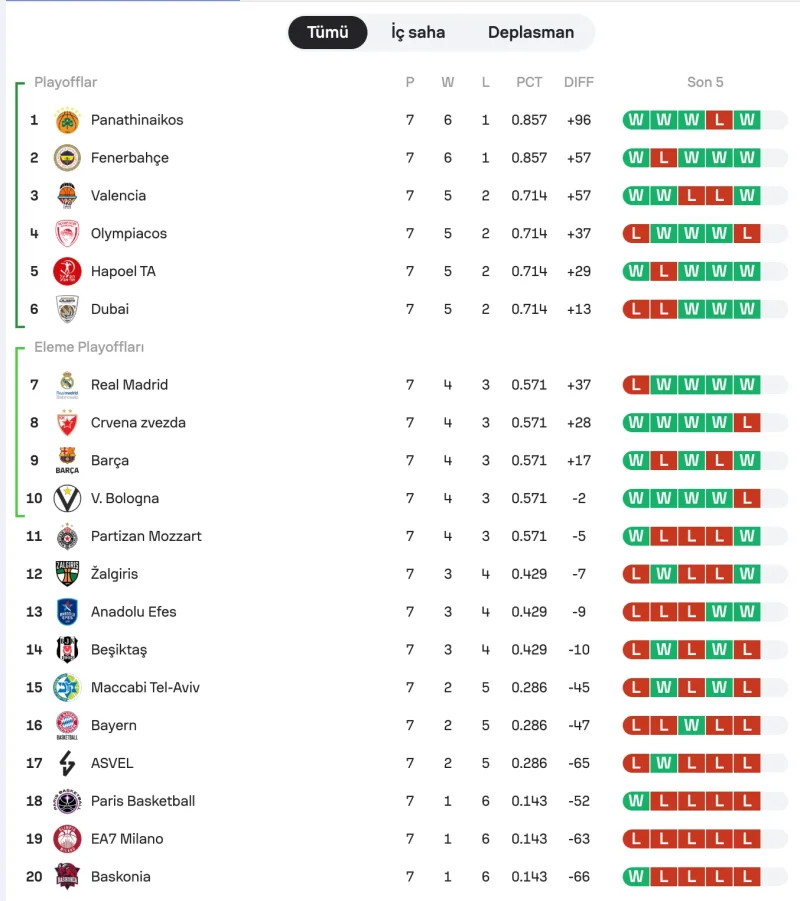The height and width of the screenshot is (901, 800).
Task: Sort by the DIFF column header
Action: pyautogui.click(x=579, y=82)
